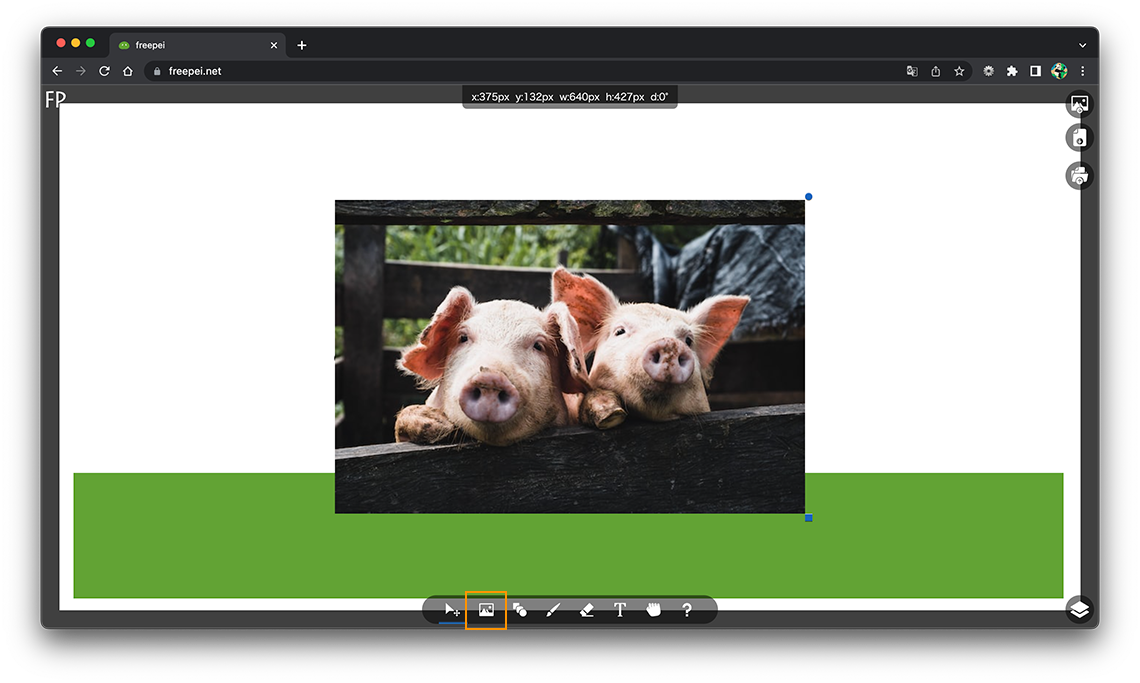The height and width of the screenshot is (683, 1140).
Task: Open a new browser tab
Action: coord(302,45)
